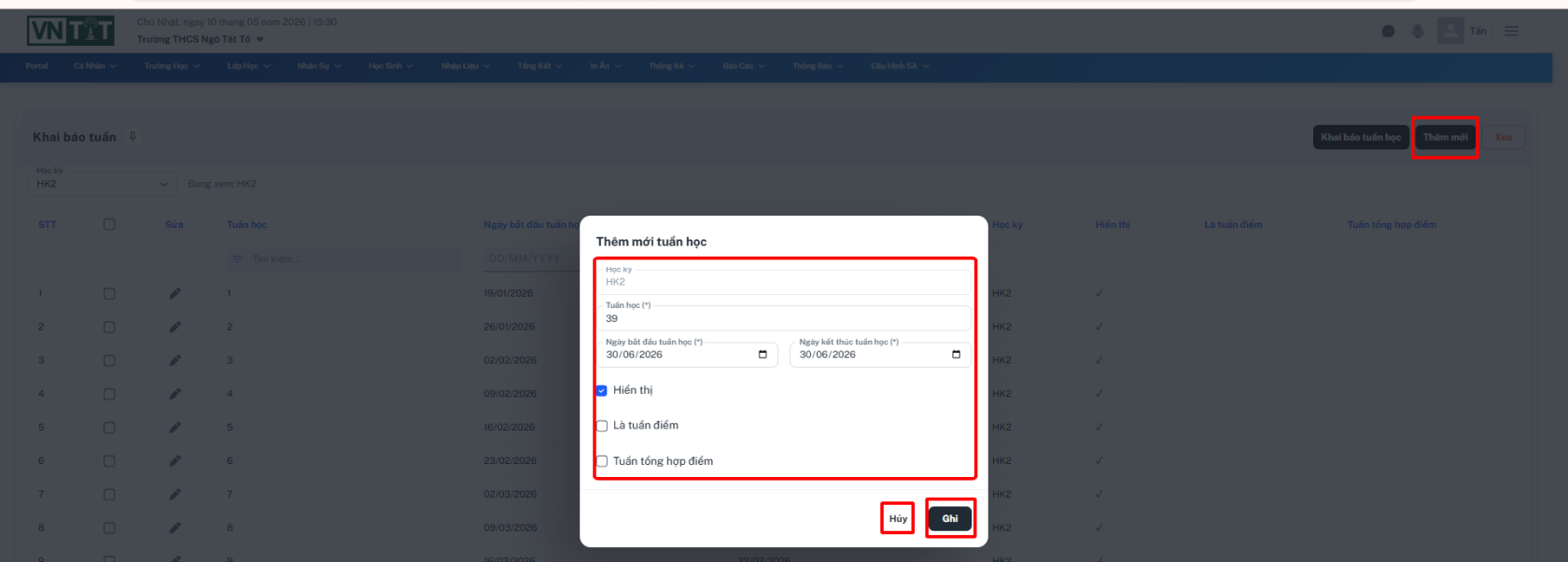The width and height of the screenshot is (1568, 562).
Task: Select checkbox for row 5
Action: 109,428
